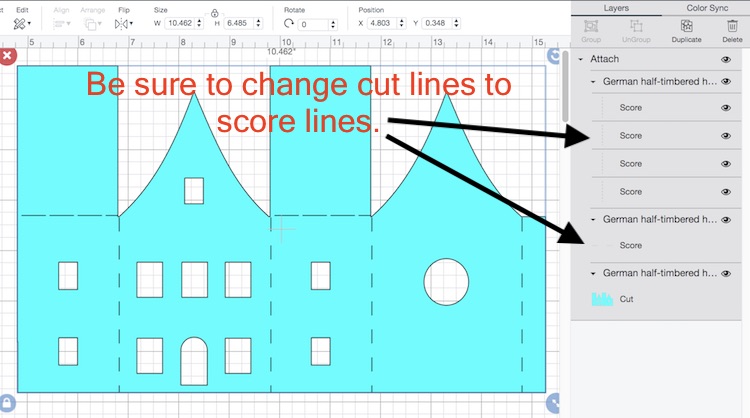Image resolution: width=750 pixels, height=418 pixels.
Task: Click the height field showing 6.485
Action: [x=239, y=23]
